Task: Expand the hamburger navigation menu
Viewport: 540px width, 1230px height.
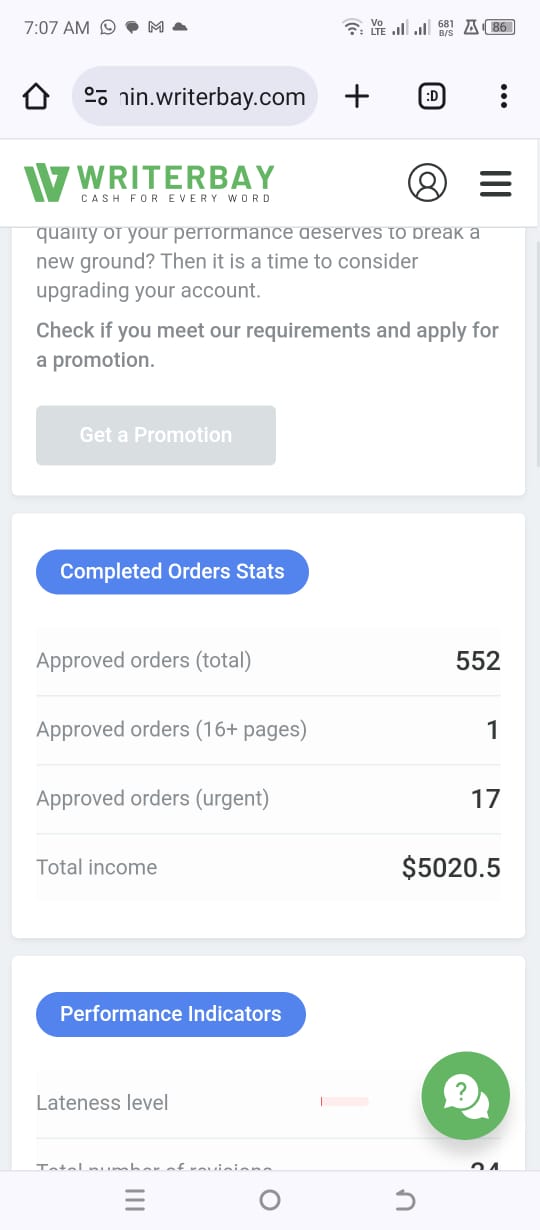Action: pyautogui.click(x=496, y=183)
